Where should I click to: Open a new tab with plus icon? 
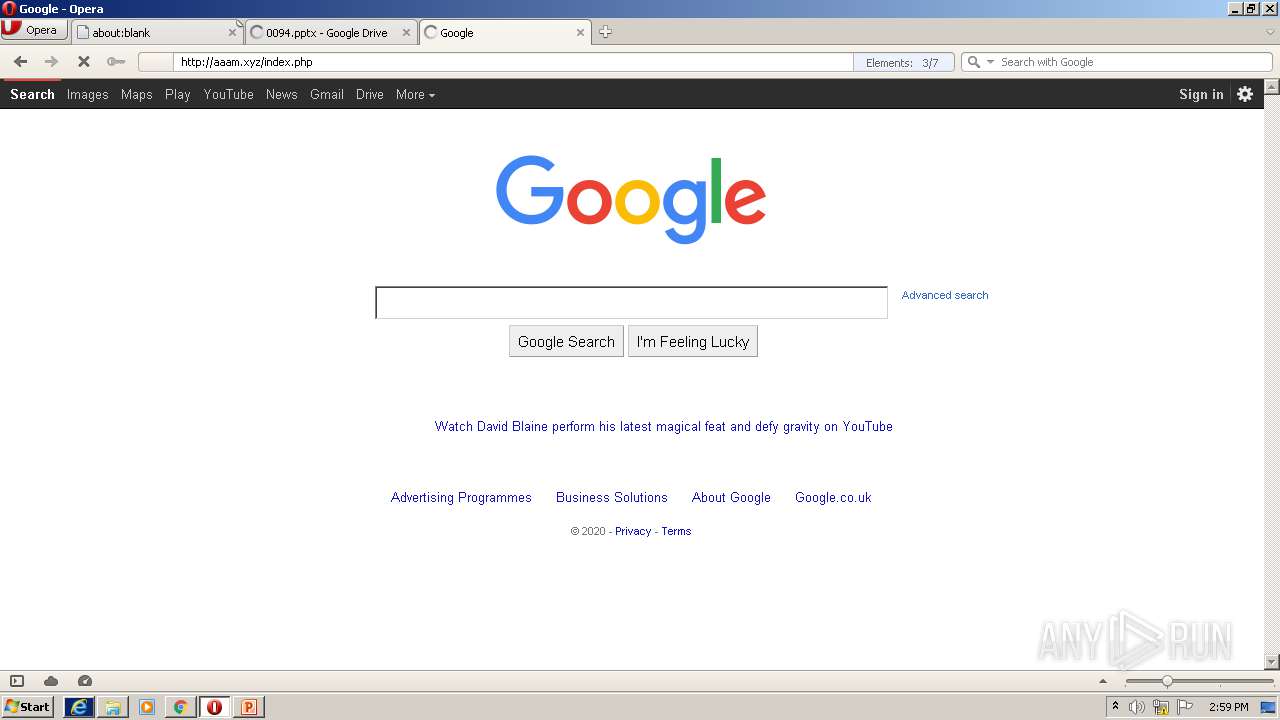(605, 32)
